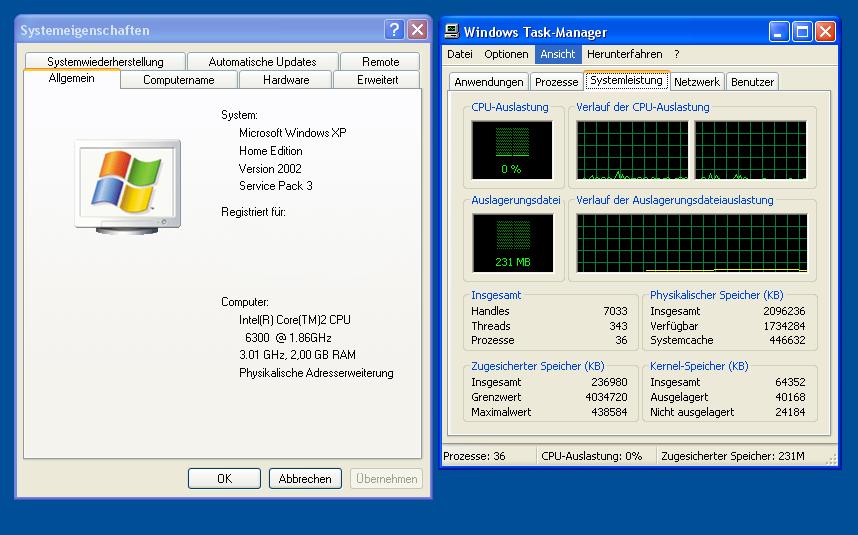The height and width of the screenshot is (535, 858).
Task: Click the 'Intel(R) Core(TM)2 CPU' text
Action: [x=294, y=319]
